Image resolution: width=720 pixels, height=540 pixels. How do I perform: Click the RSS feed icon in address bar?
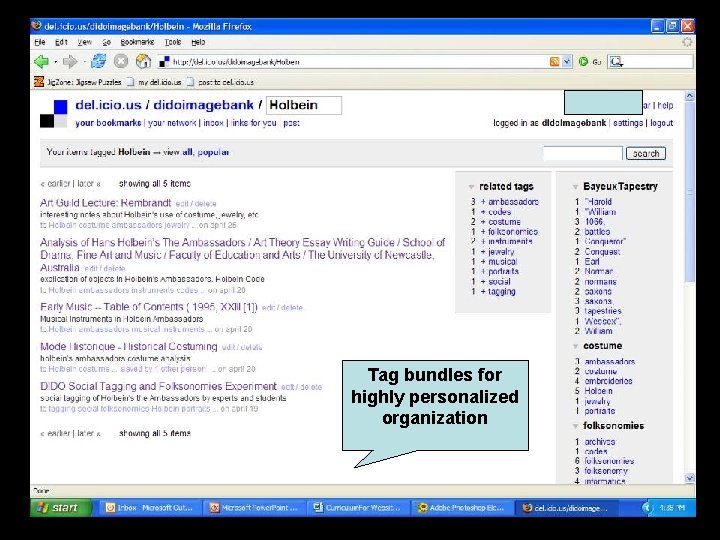point(554,62)
